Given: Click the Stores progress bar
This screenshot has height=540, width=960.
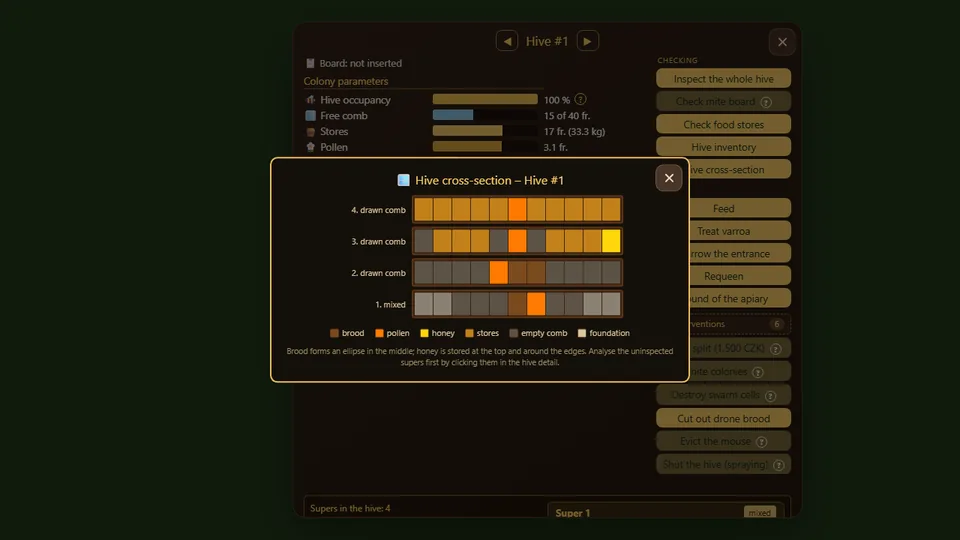Looking at the screenshot, I should [x=485, y=131].
